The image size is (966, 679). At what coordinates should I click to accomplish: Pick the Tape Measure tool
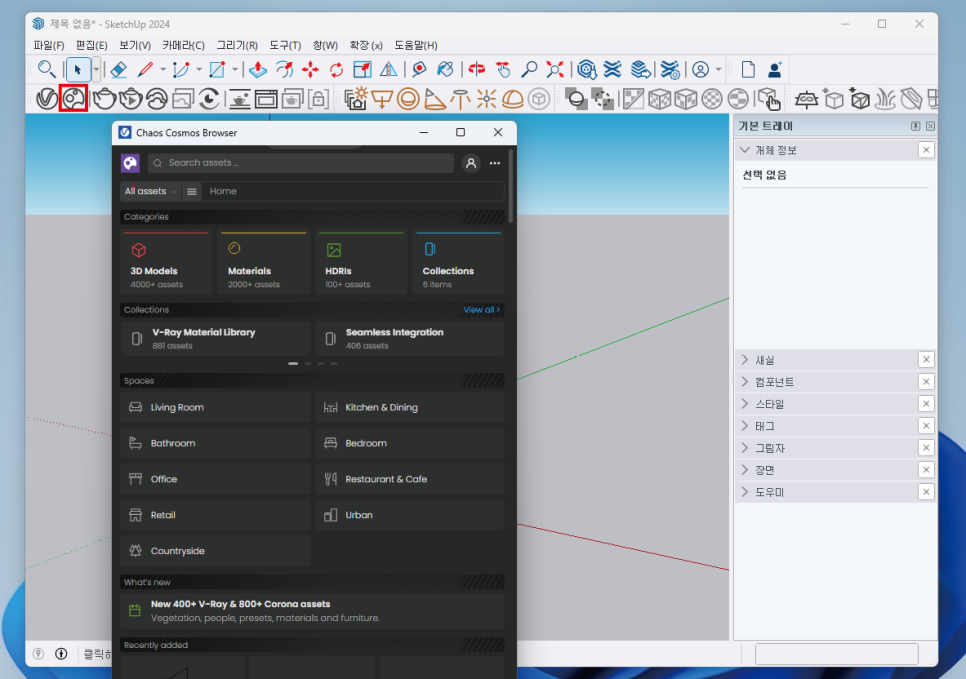419,70
